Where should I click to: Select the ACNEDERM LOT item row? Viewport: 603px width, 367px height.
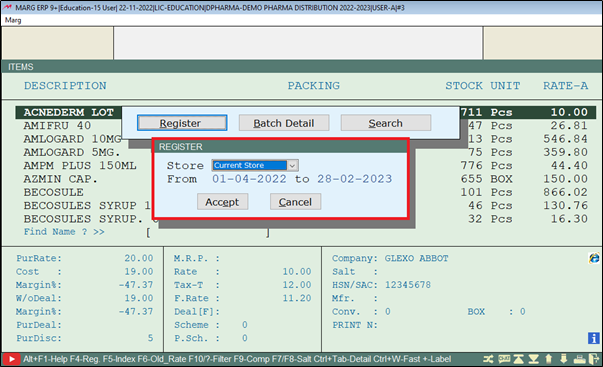(x=306, y=112)
